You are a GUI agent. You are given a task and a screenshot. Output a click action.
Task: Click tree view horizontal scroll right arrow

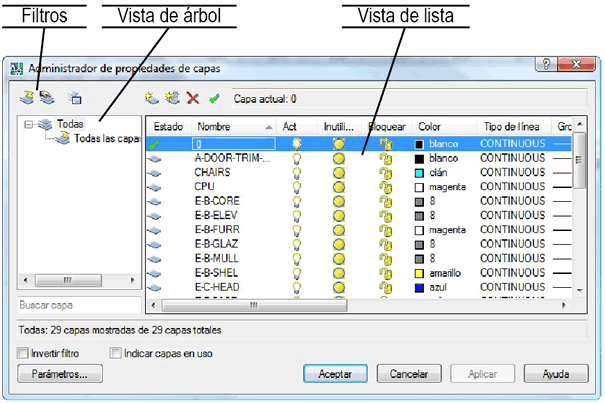pyautogui.click(x=133, y=280)
